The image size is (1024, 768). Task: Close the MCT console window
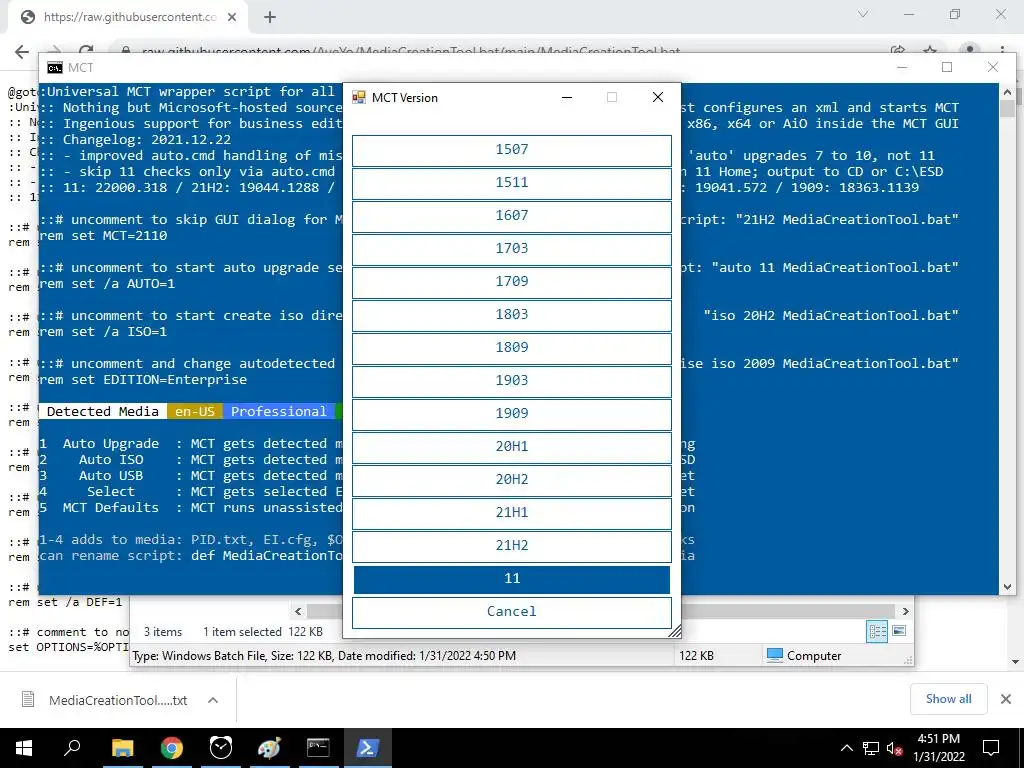coord(993,67)
